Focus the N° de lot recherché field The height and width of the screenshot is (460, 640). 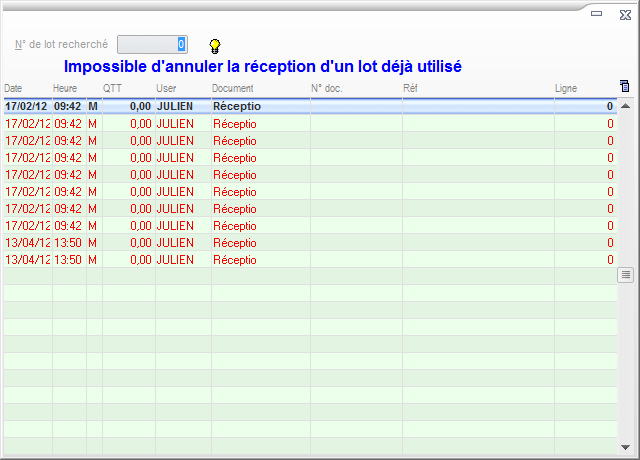tap(152, 44)
